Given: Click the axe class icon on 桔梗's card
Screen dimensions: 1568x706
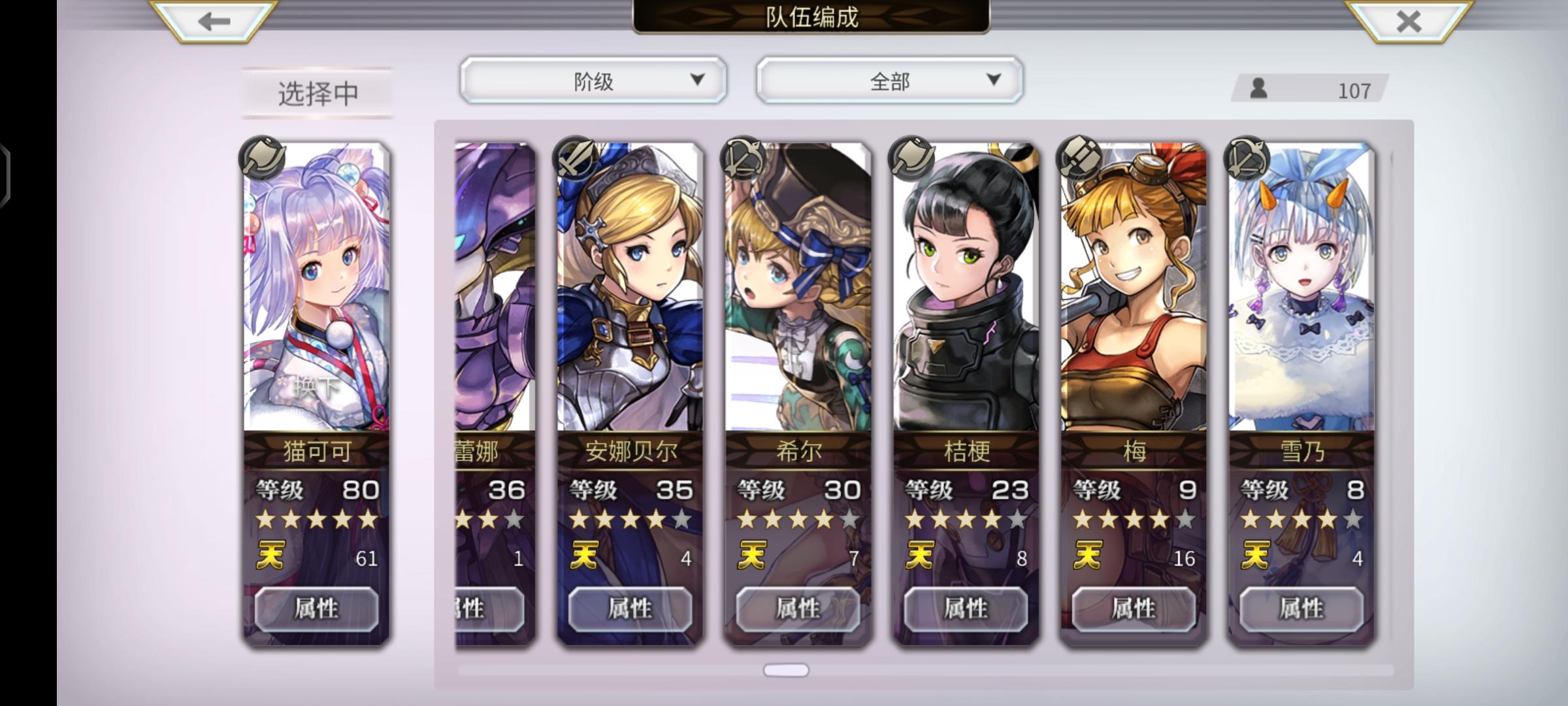Looking at the screenshot, I should click(x=911, y=158).
